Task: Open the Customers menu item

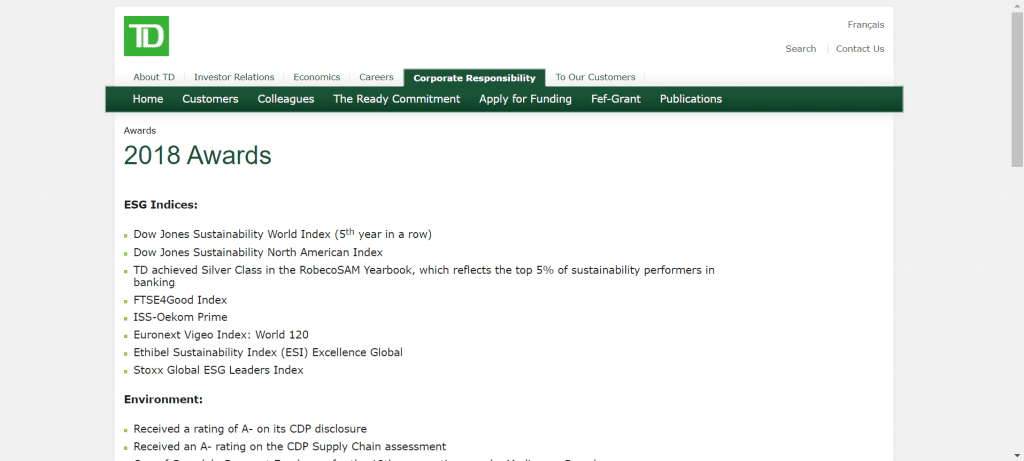Action: [210, 99]
